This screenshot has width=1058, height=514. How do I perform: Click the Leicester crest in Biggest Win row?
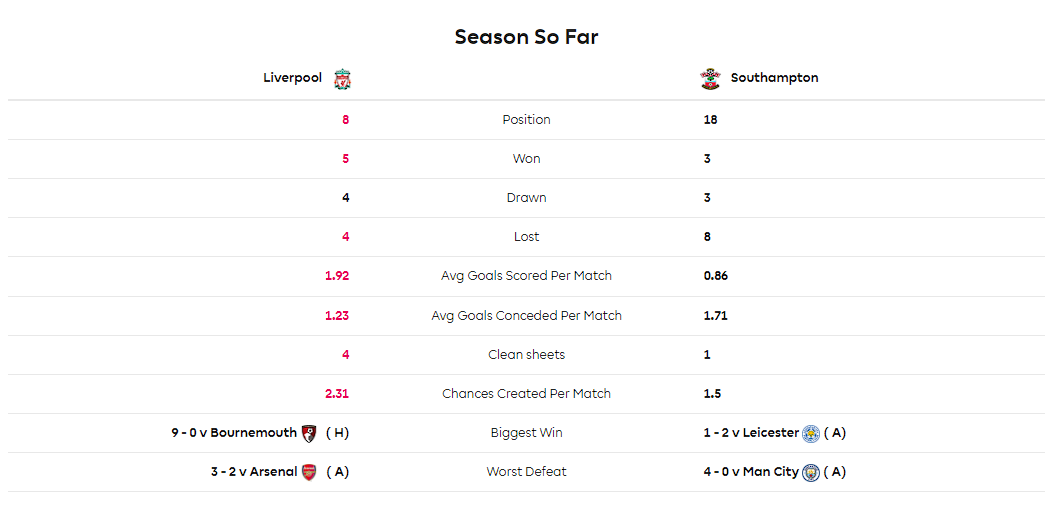pos(811,433)
